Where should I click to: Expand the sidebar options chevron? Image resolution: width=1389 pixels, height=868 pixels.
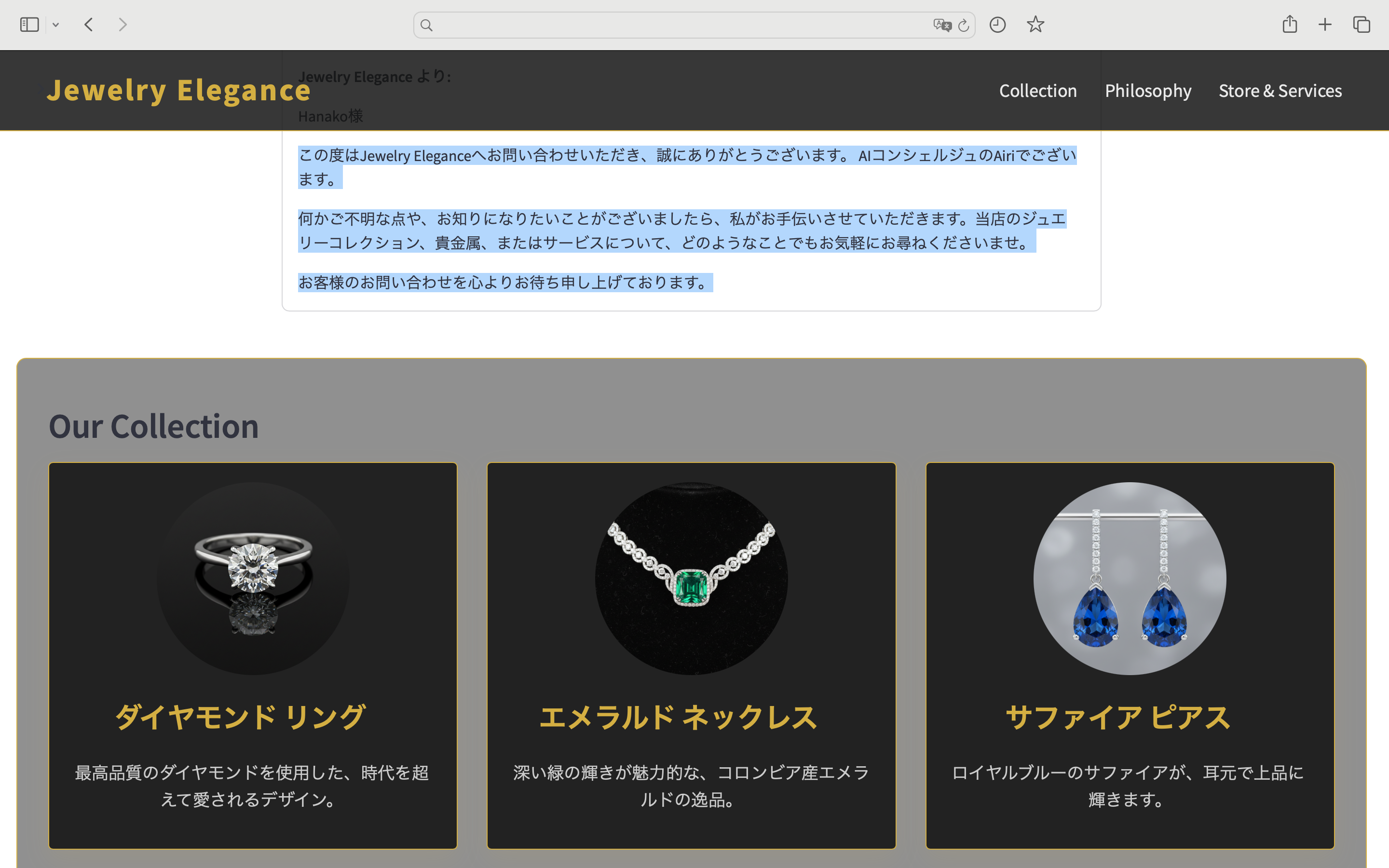click(55, 25)
